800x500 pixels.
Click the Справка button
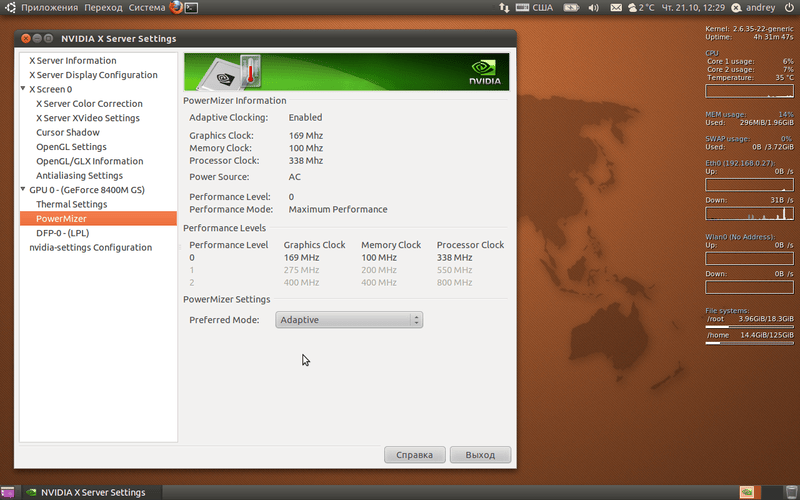(414, 455)
